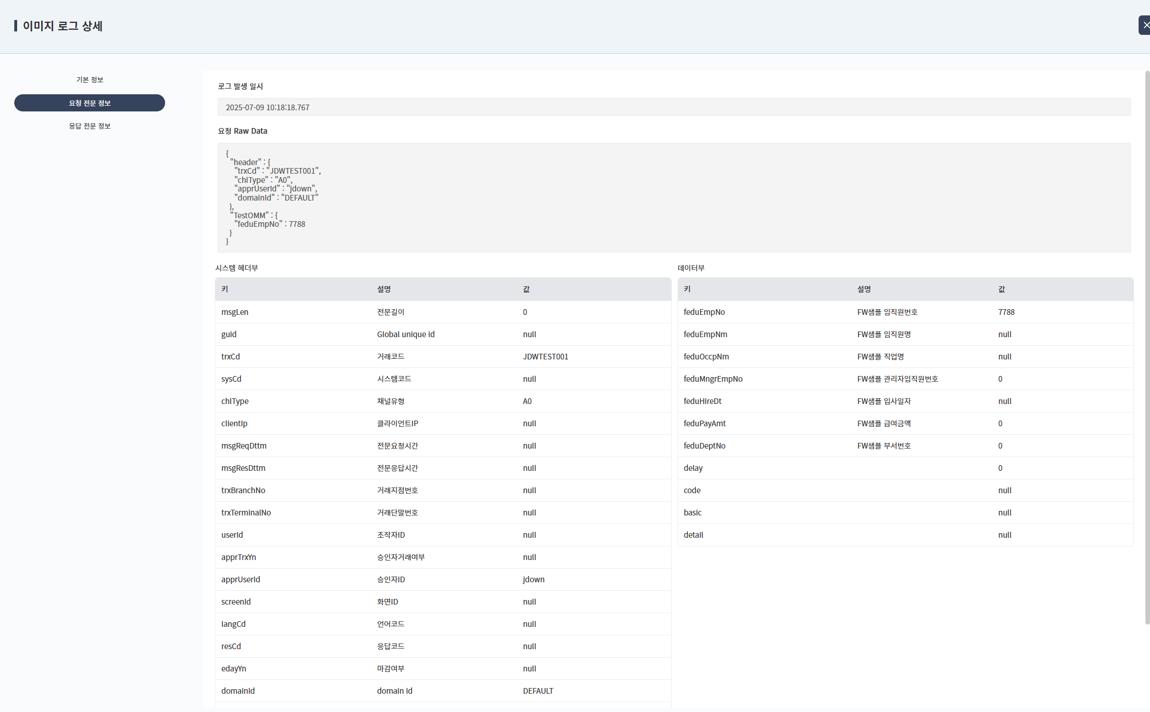Select the feduPayAmt row key
Image resolution: width=1150 pixels, height=712 pixels.
pos(704,424)
